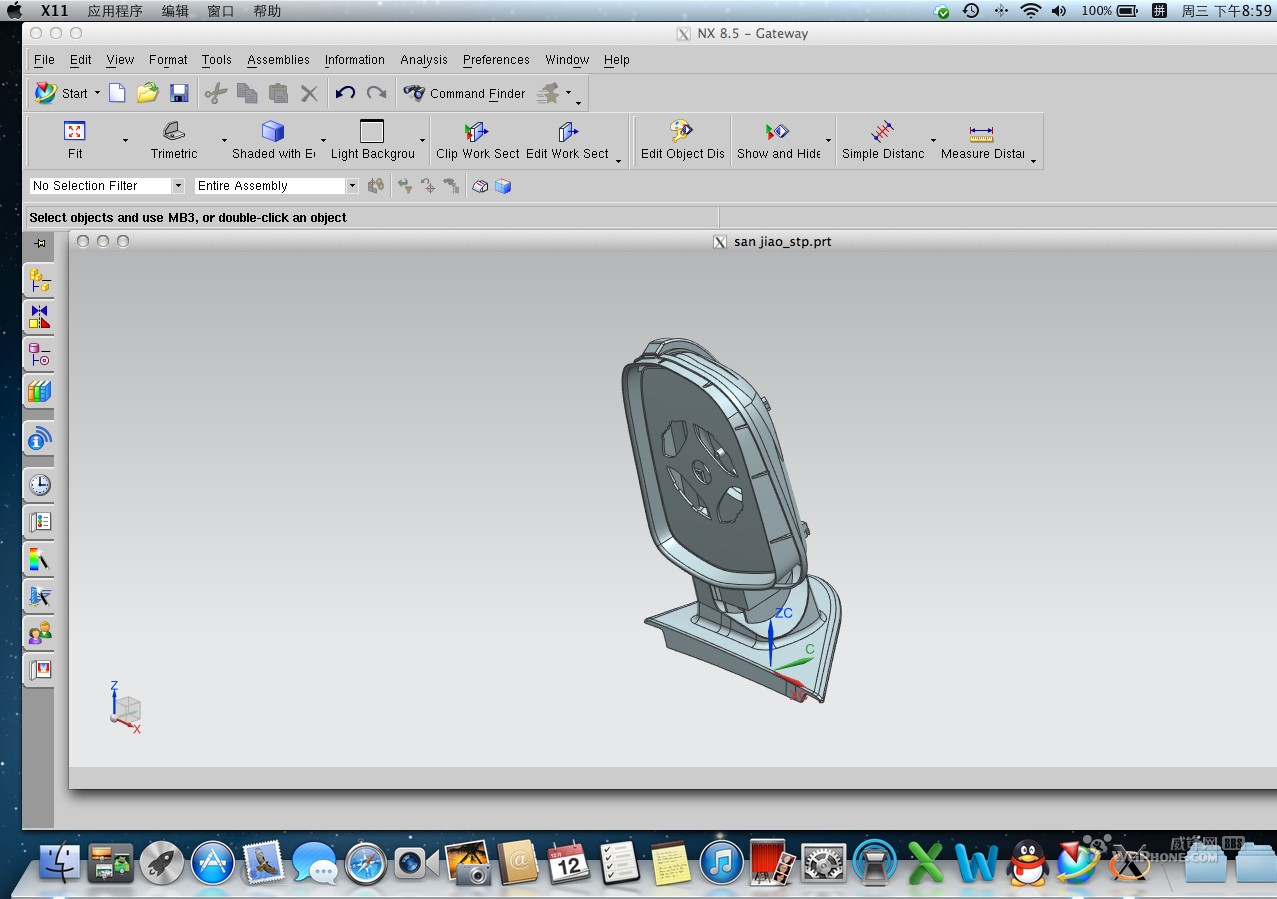The image size is (1277, 899).
Task: Open the HD3D Tools info tab
Action: [39, 438]
